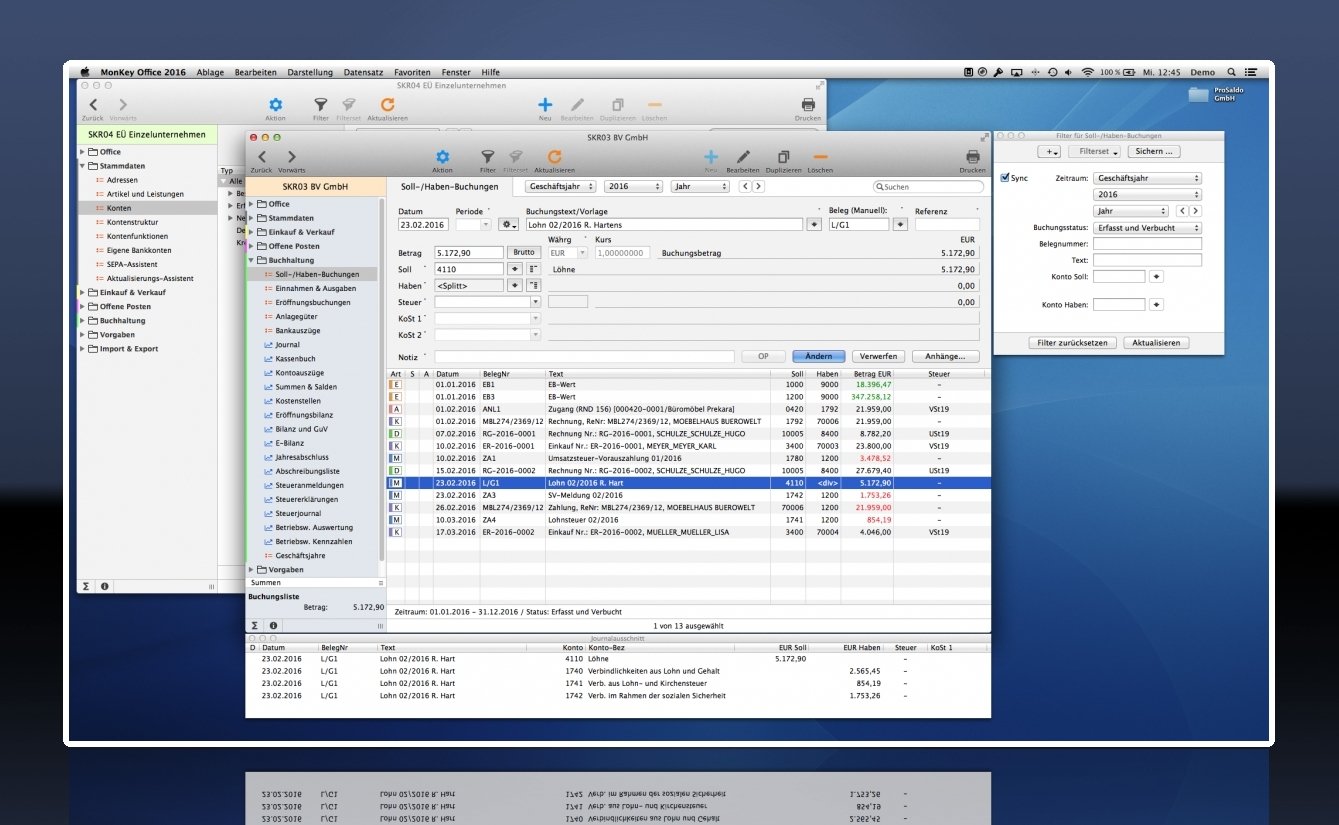Viewport: 1339px width, 825px height.
Task: Toggle the Sync checkbox in filter panel
Action: tap(1006, 178)
